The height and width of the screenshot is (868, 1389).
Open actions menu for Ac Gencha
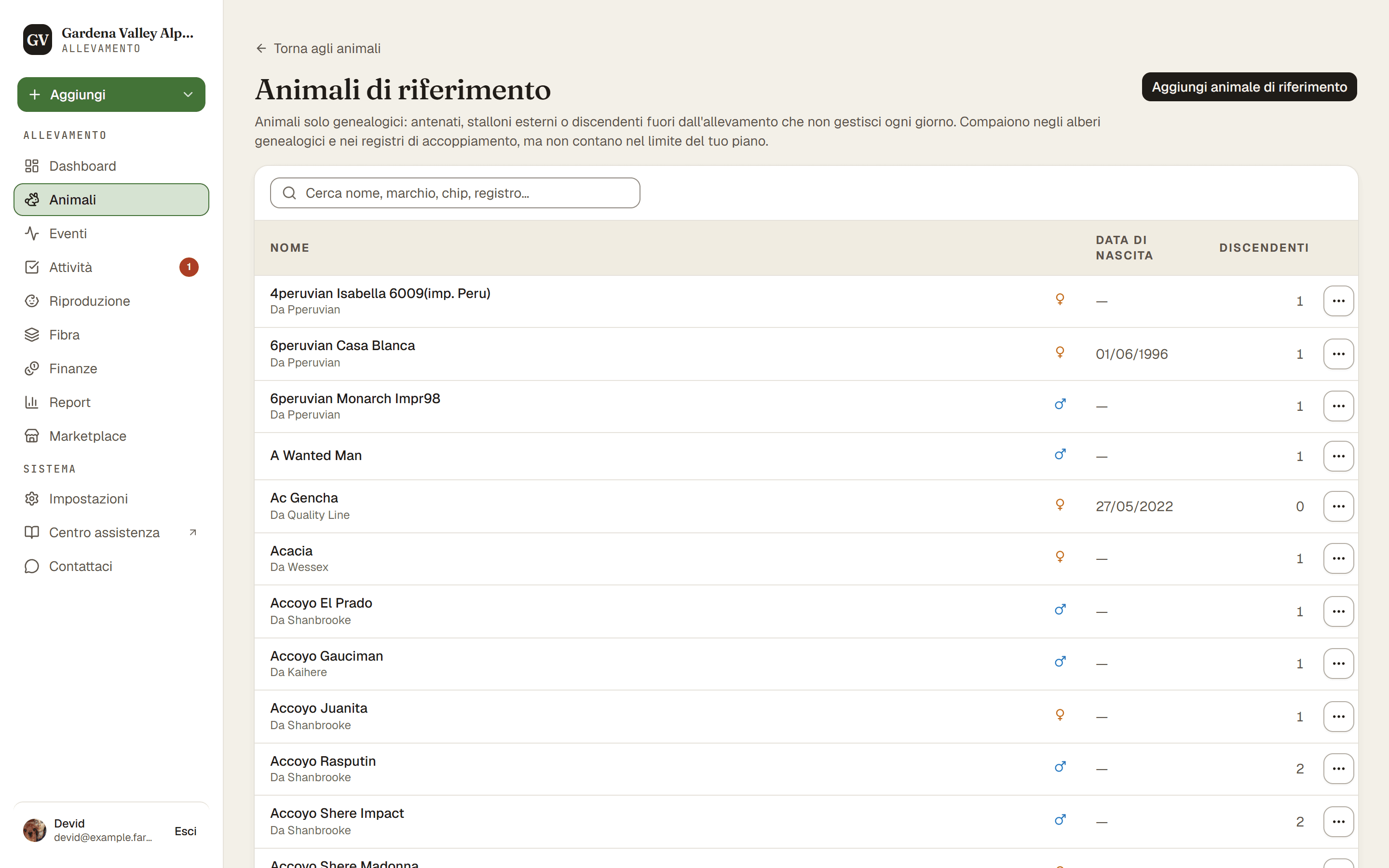[1338, 506]
